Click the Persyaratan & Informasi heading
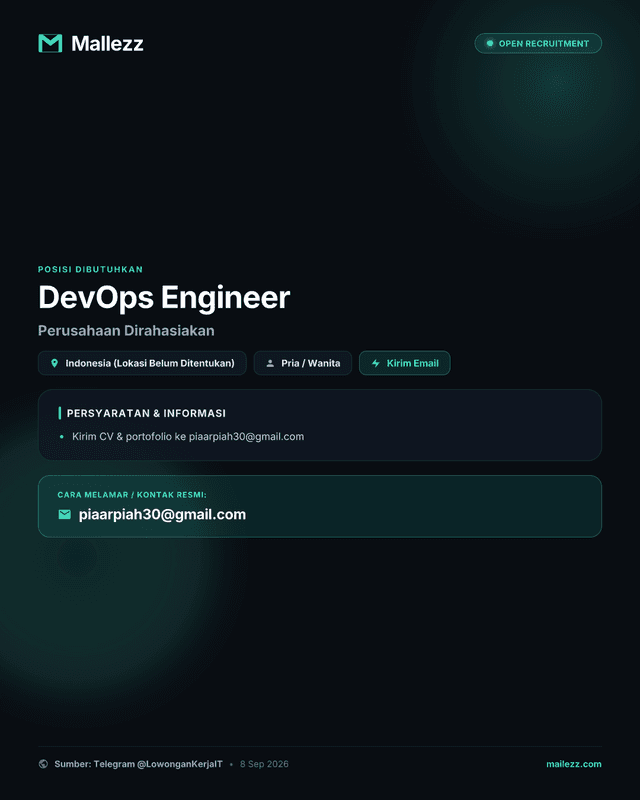The height and width of the screenshot is (800, 640). (x=146, y=413)
